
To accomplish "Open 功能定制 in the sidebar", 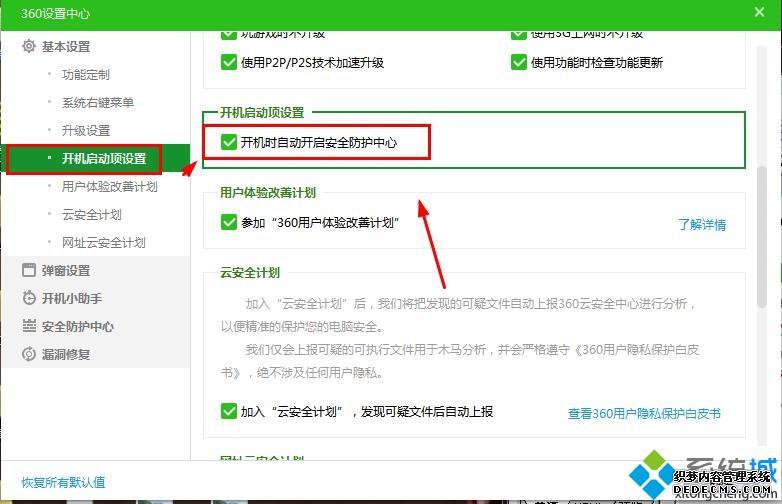I will pyautogui.click(x=85, y=75).
